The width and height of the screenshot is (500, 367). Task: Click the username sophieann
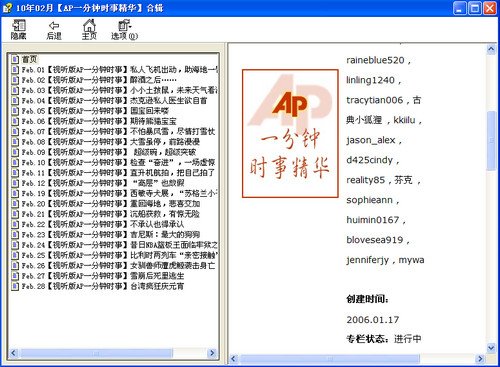pyautogui.click(x=369, y=200)
